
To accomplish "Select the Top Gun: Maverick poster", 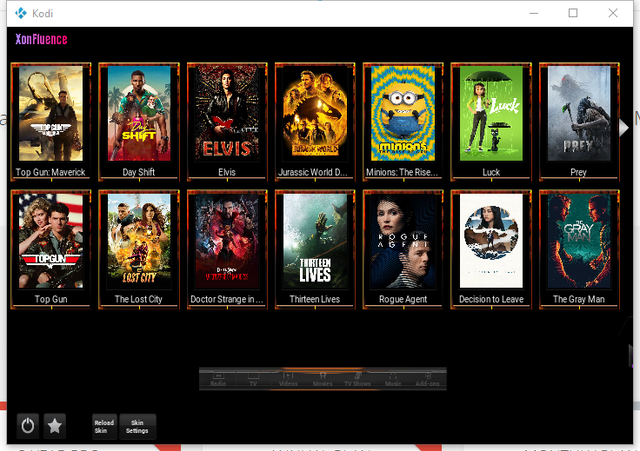I will (51, 121).
